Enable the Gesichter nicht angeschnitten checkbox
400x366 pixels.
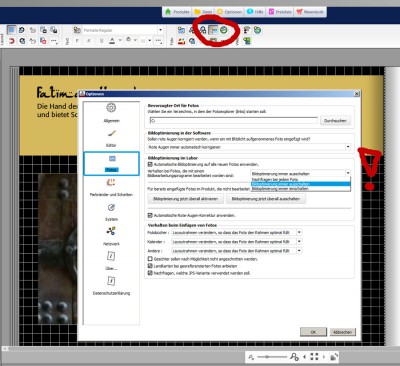tap(150, 259)
